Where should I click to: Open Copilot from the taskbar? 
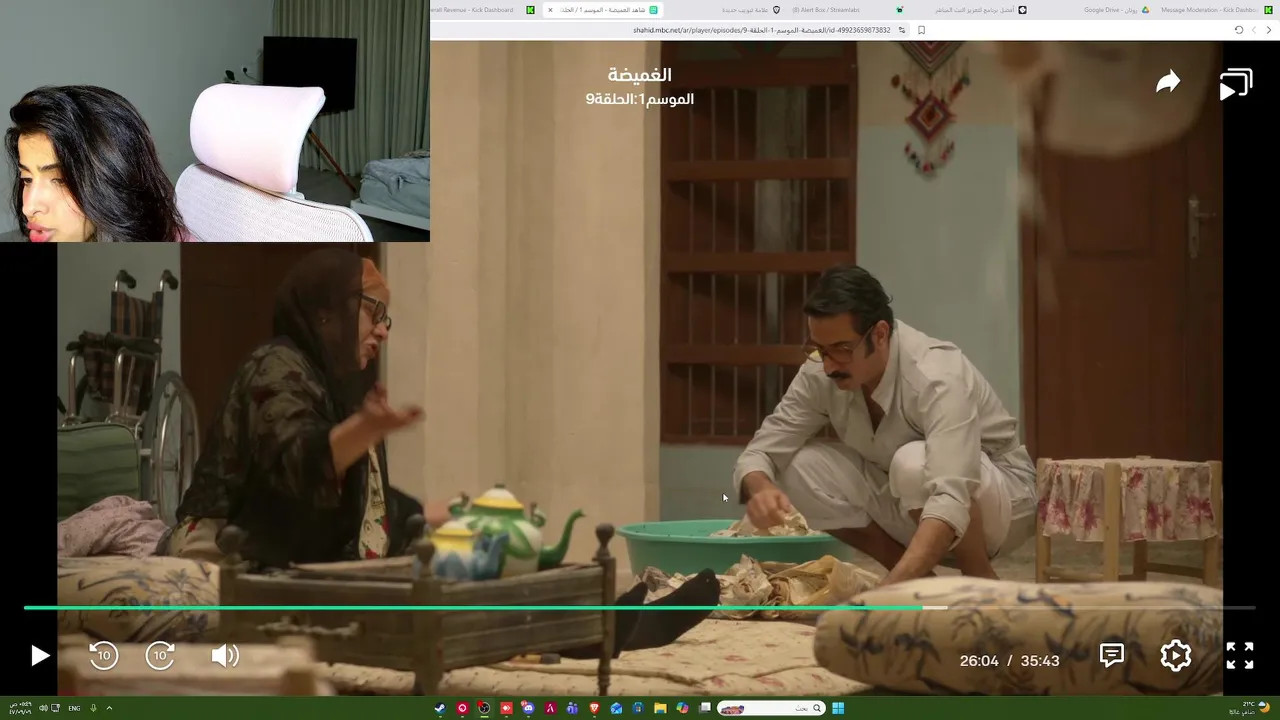[x=682, y=708]
